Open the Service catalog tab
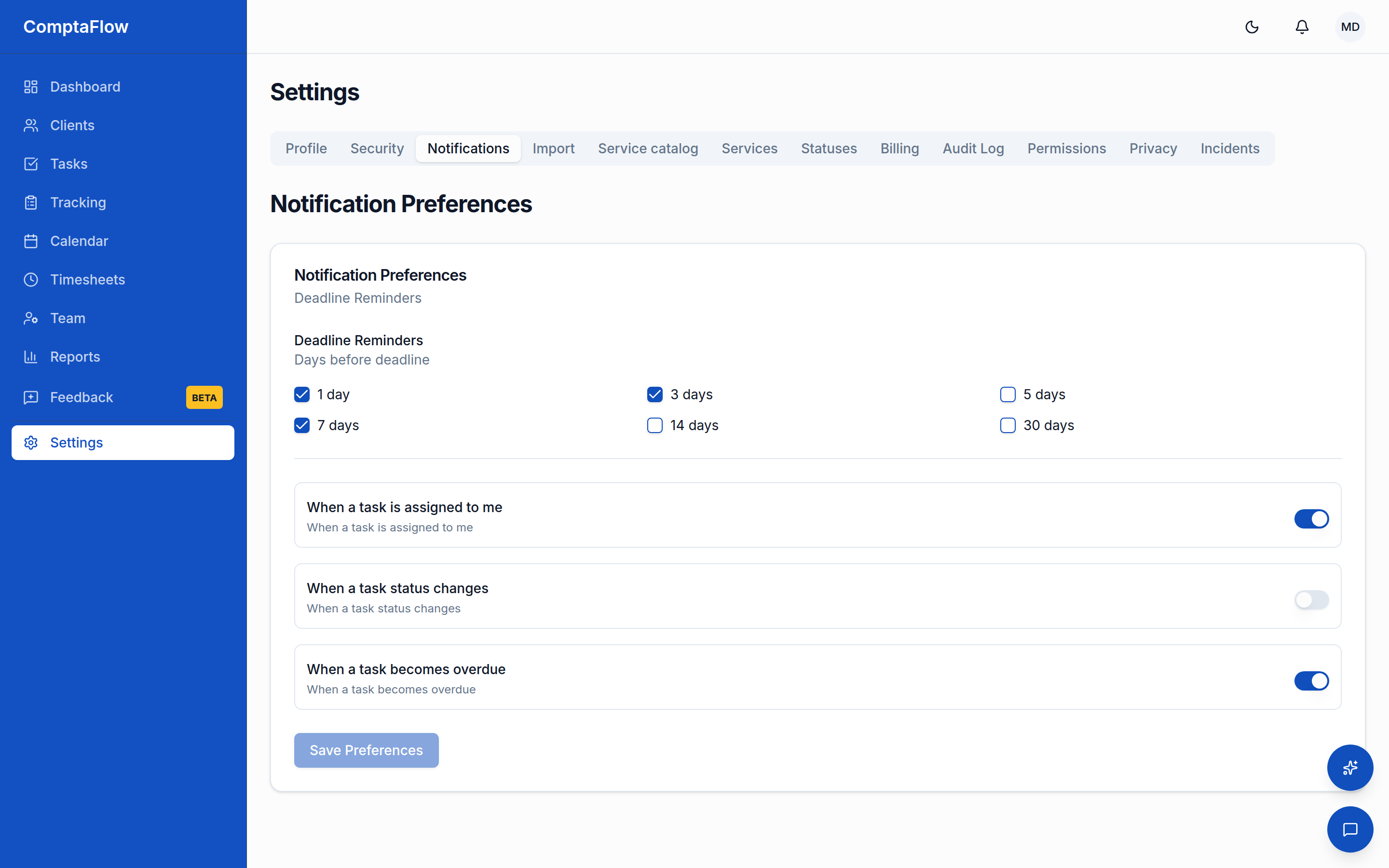The width and height of the screenshot is (1389, 868). point(648,149)
